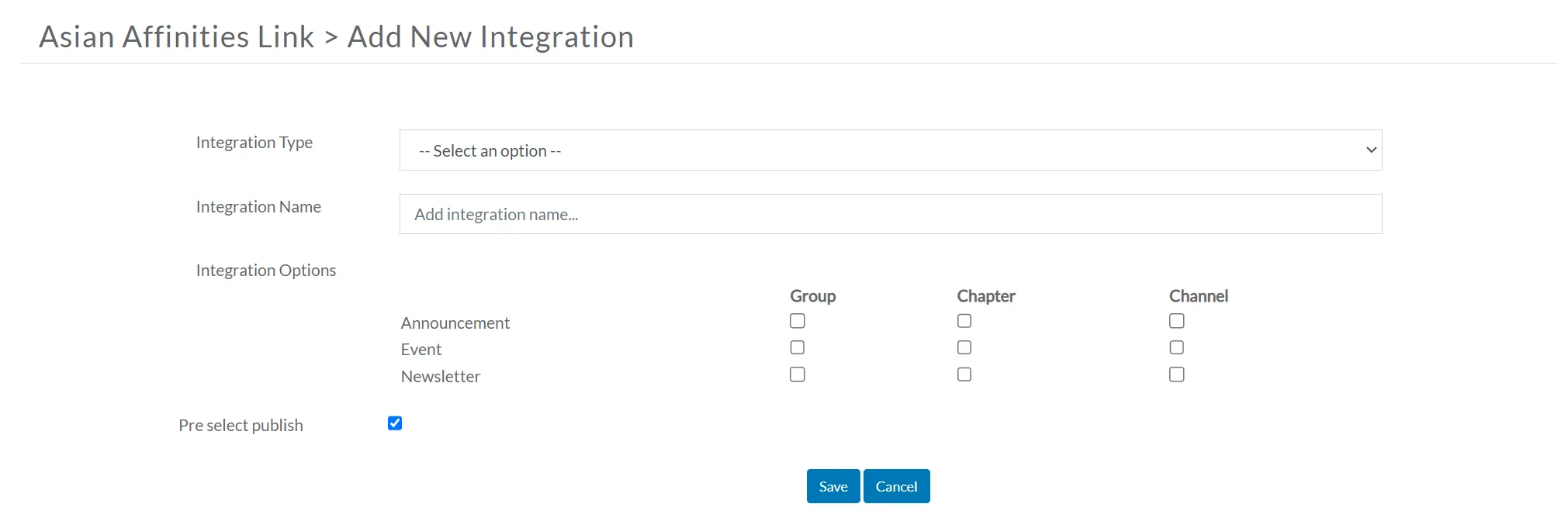Check Announcement for Group
Screen dimensions: 1568x528
click(798, 321)
